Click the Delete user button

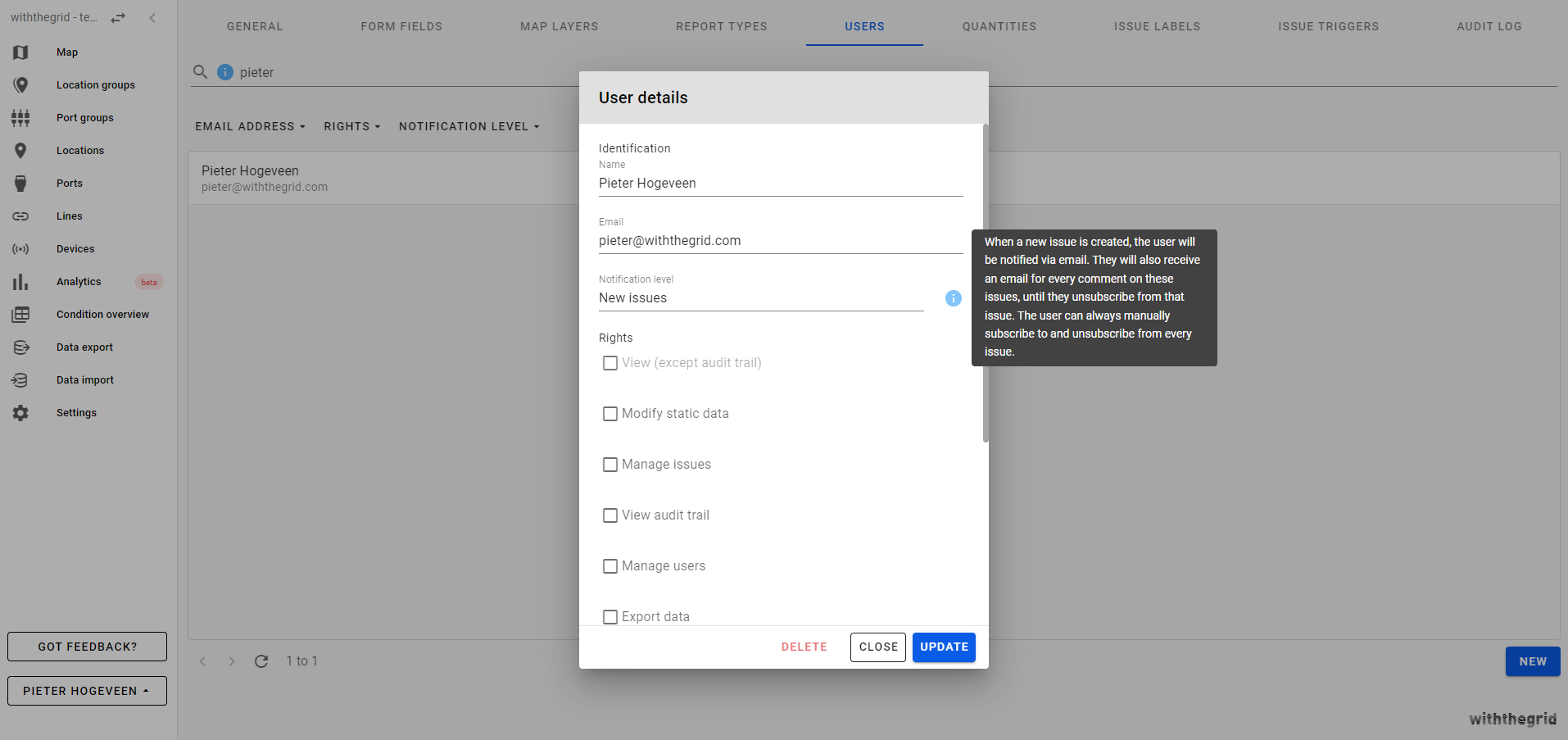click(804, 647)
